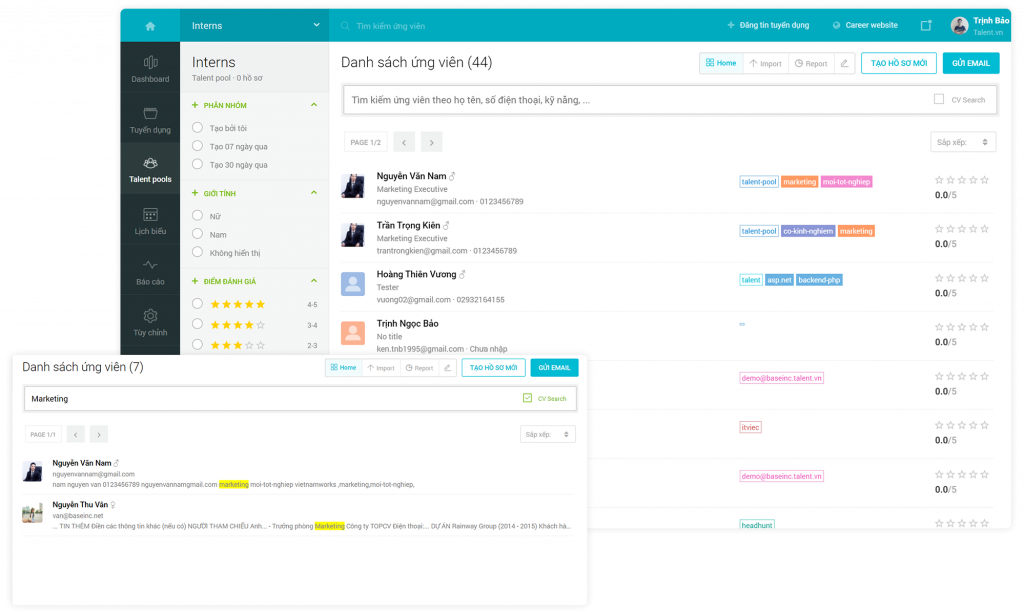Image resolution: width=1024 pixels, height=613 pixels.
Task: Switch to the Import tab in main toolbar
Action: click(x=765, y=63)
